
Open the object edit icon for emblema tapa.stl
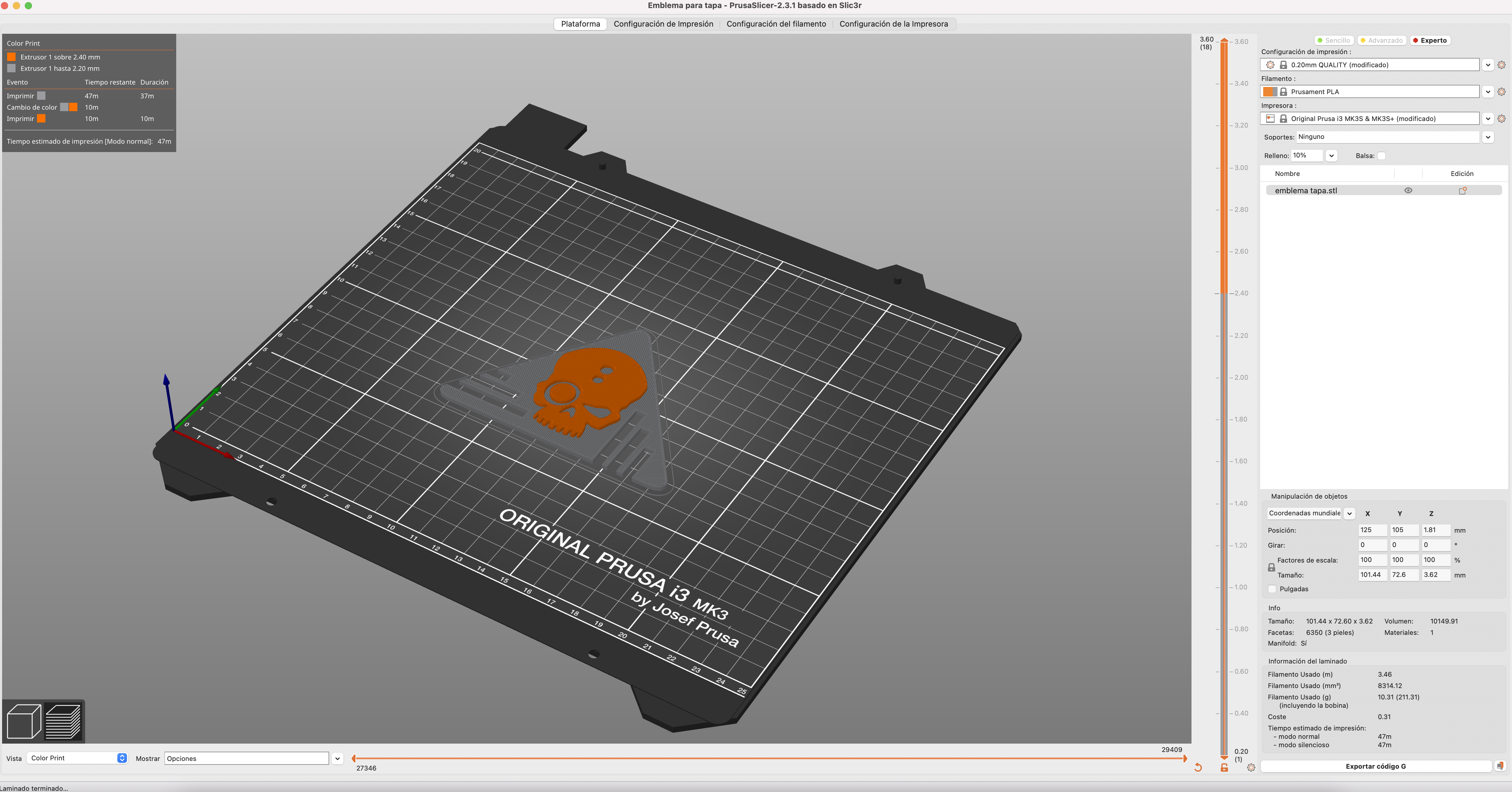1463,190
